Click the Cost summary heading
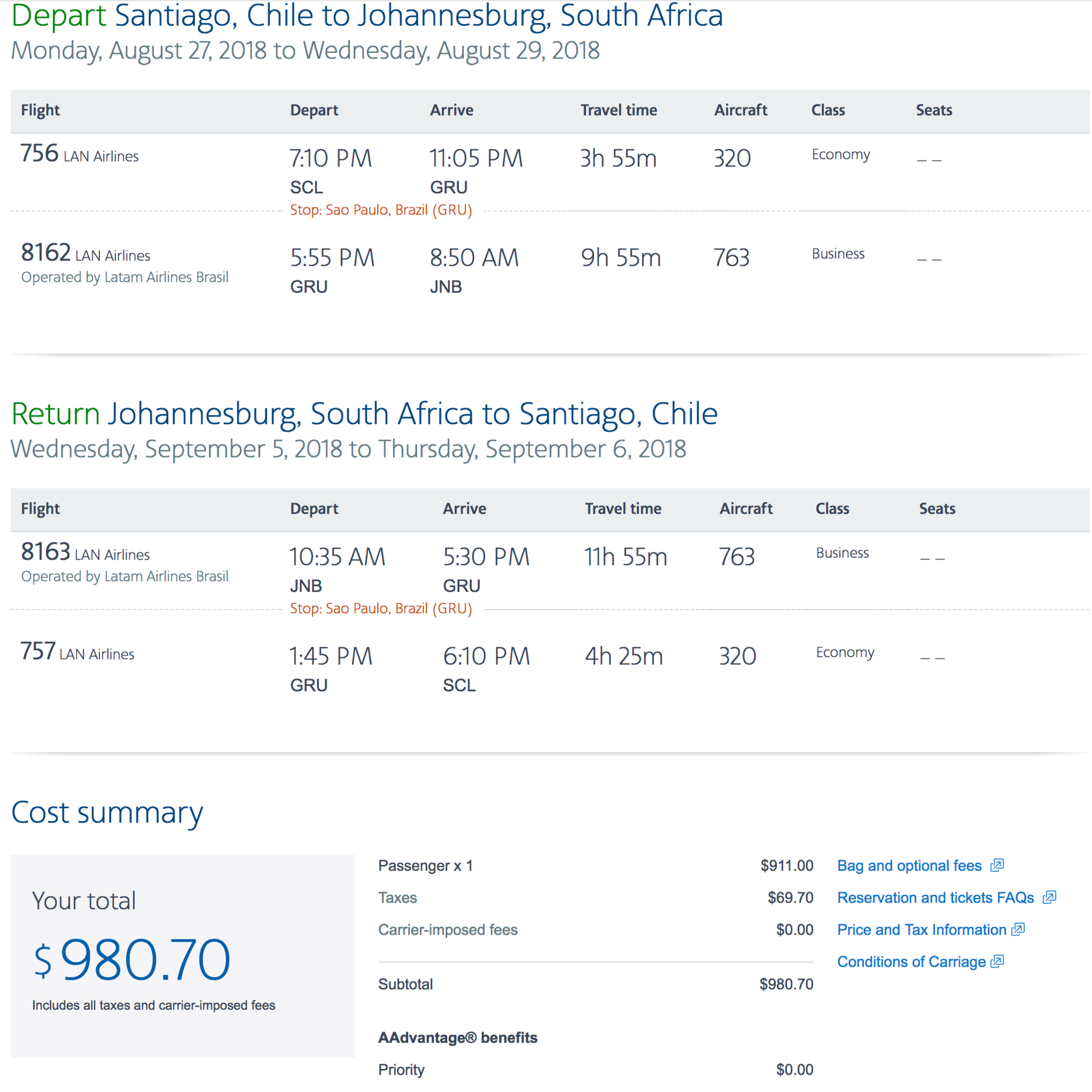This screenshot has height=1092, width=1092. click(107, 813)
